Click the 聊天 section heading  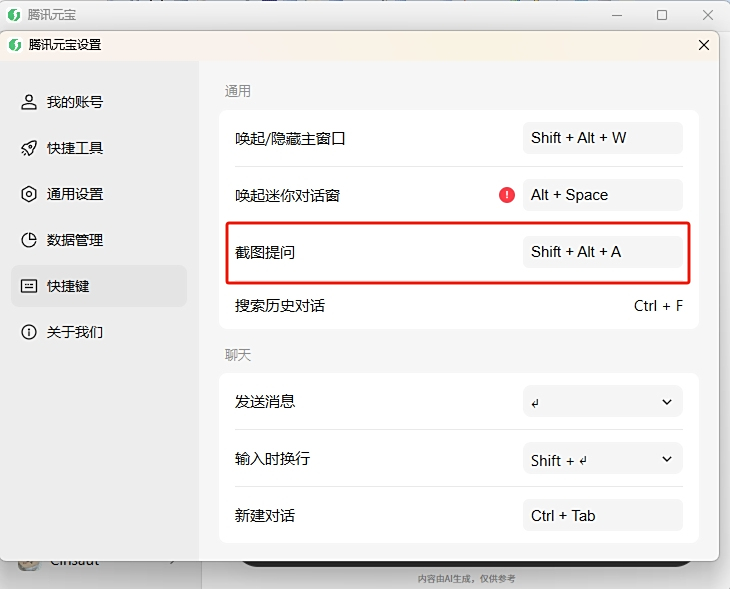[237, 355]
